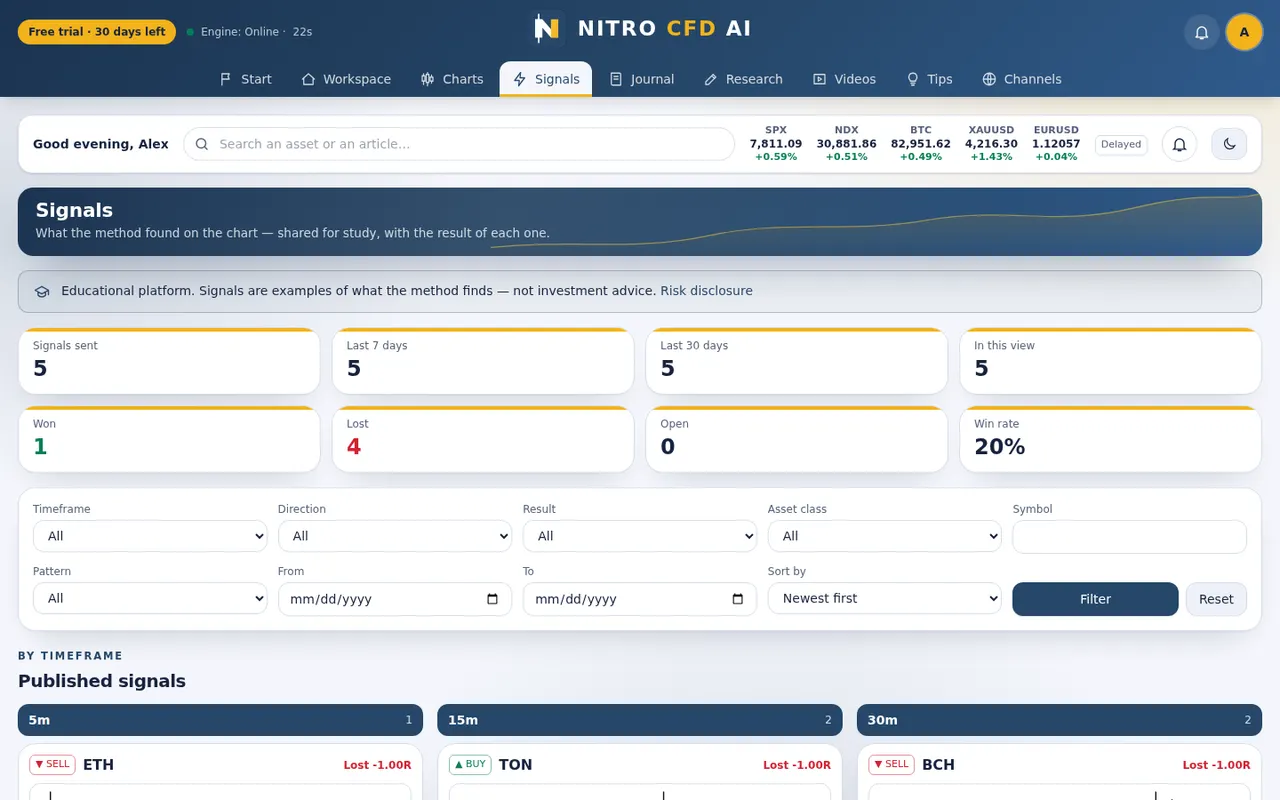The width and height of the screenshot is (1280, 800).
Task: Expand the Result filter dropdown
Action: coord(640,536)
